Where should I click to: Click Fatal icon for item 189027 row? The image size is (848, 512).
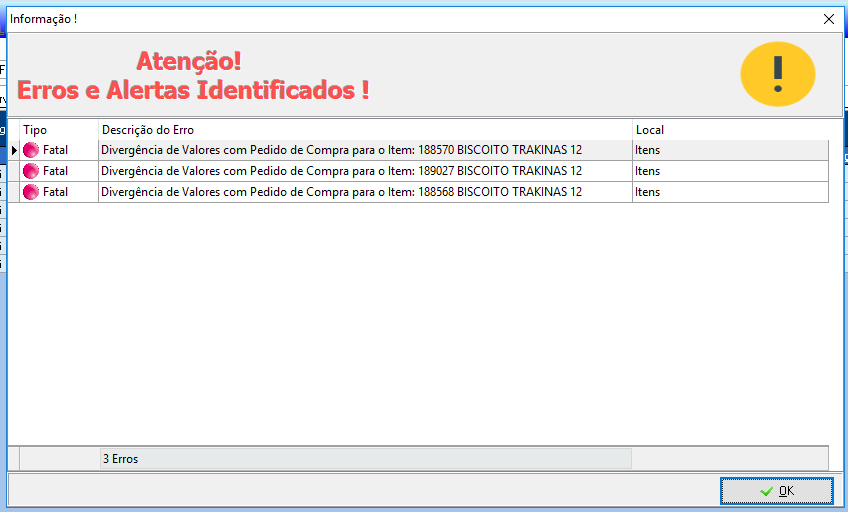click(x=31, y=171)
